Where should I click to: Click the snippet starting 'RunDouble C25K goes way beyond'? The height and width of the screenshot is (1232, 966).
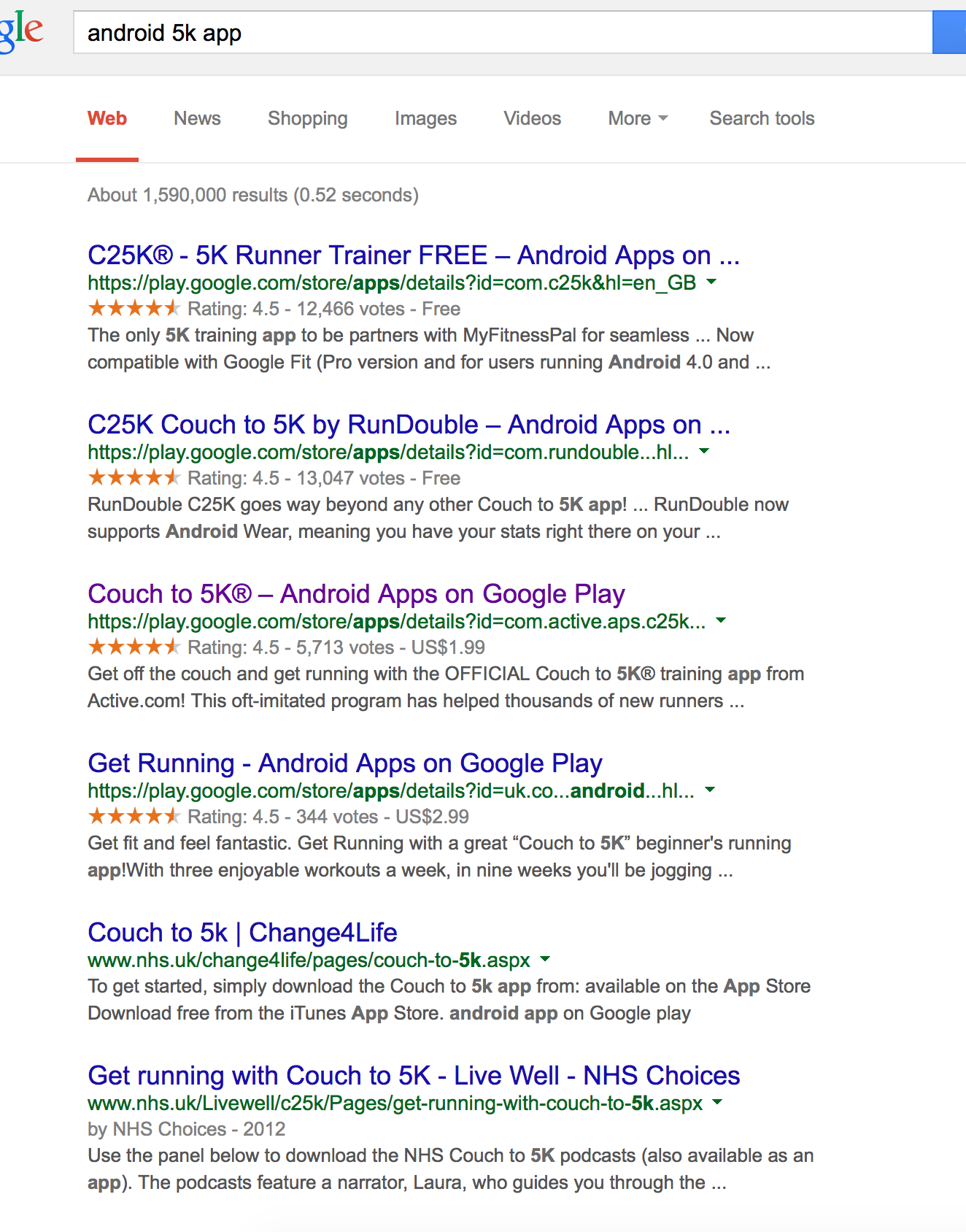tap(438, 518)
